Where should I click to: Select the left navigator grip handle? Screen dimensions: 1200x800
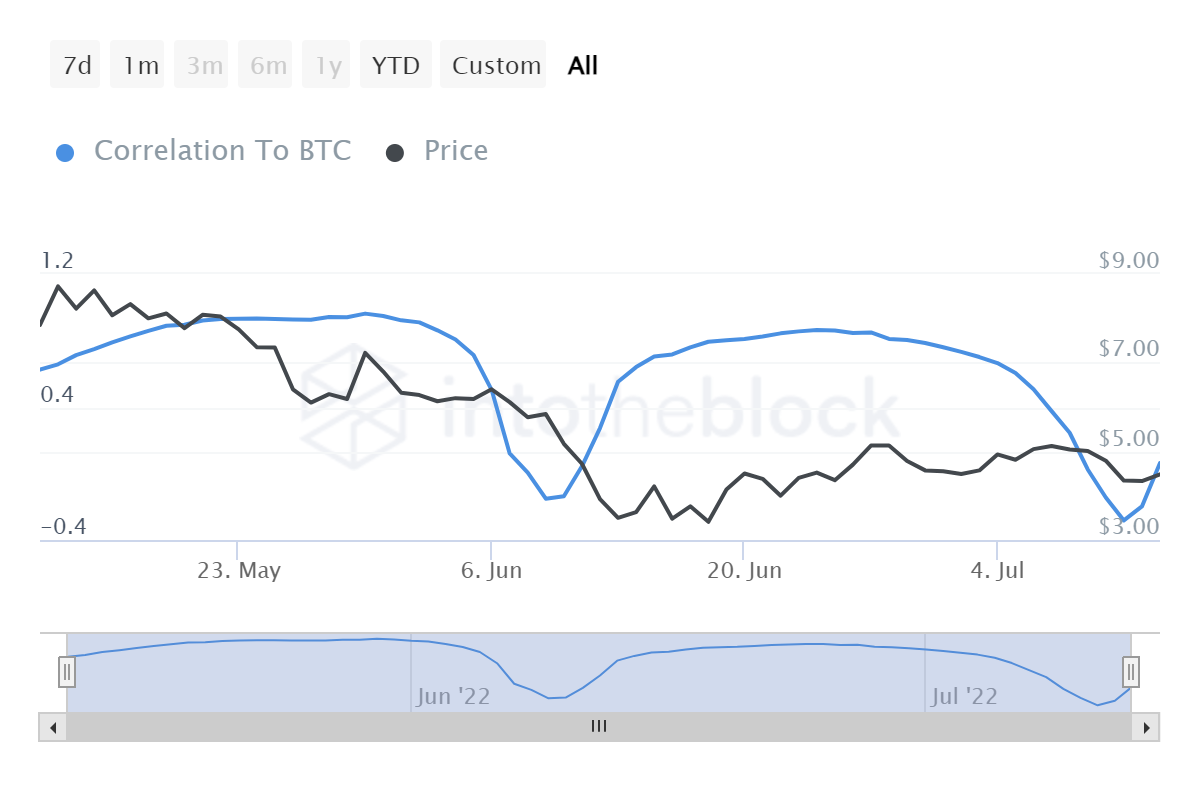pos(66,672)
